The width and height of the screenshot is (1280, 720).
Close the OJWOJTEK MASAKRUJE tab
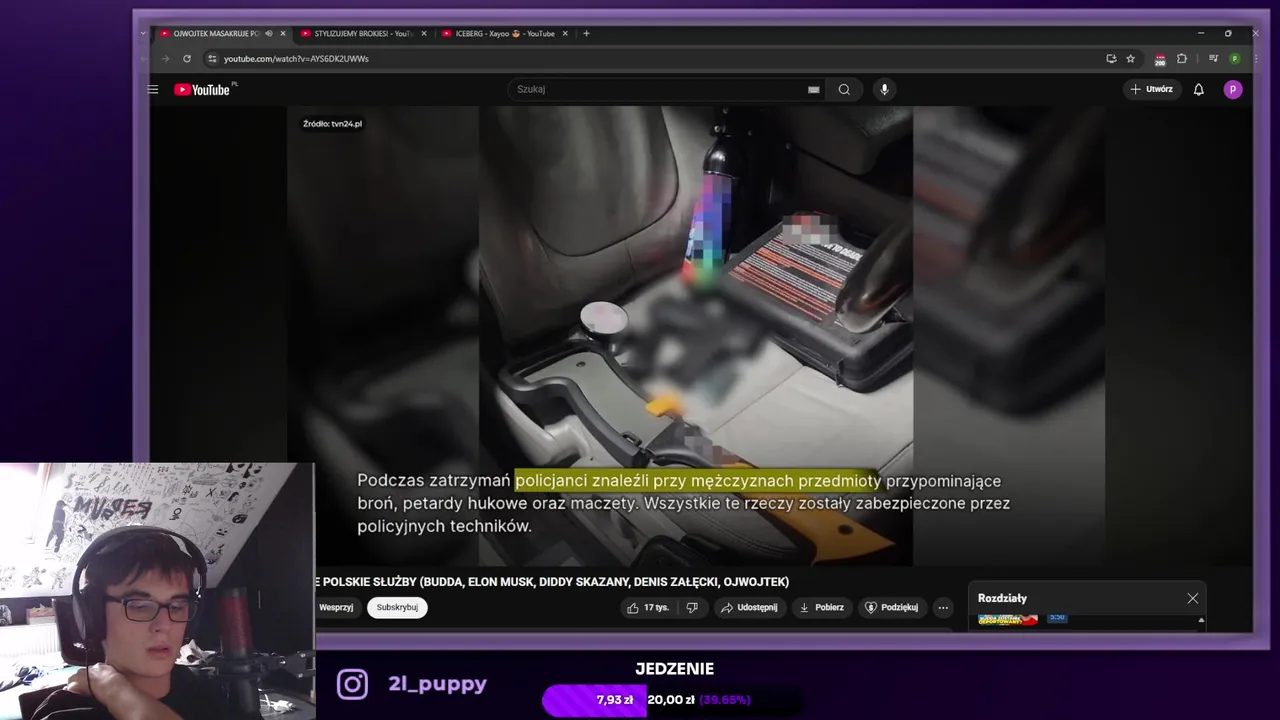[283, 33]
